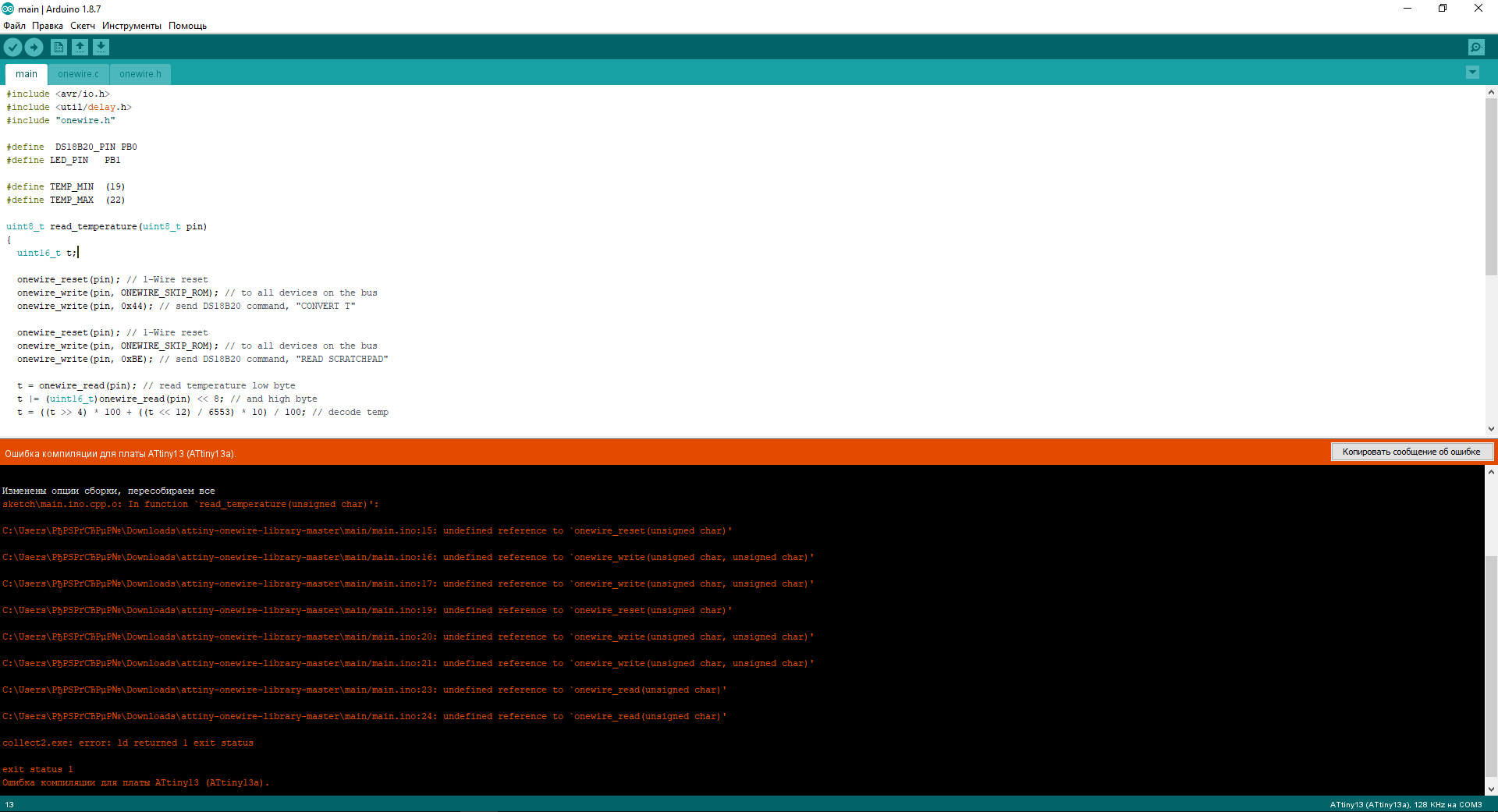Click the main.ino:24 undefined reference error
Viewport: 1498px width, 812px height.
click(364, 716)
